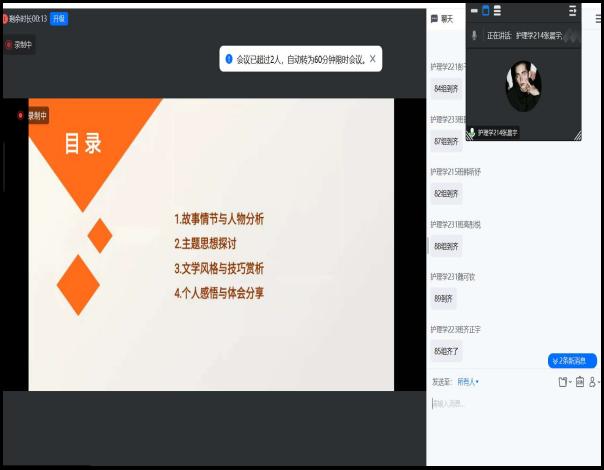Viewport: 604px width, 470px height.
Task: Click the microphone icon beside 正在讲话
Action: tap(474, 35)
